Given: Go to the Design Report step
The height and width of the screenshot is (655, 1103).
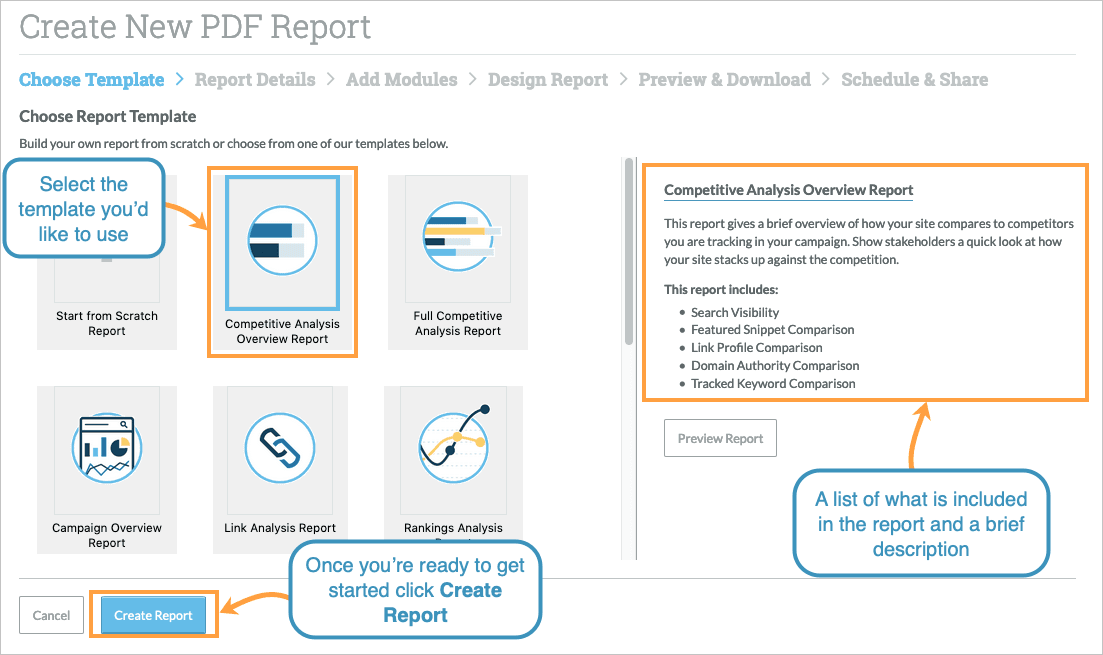Looking at the screenshot, I should [548, 79].
